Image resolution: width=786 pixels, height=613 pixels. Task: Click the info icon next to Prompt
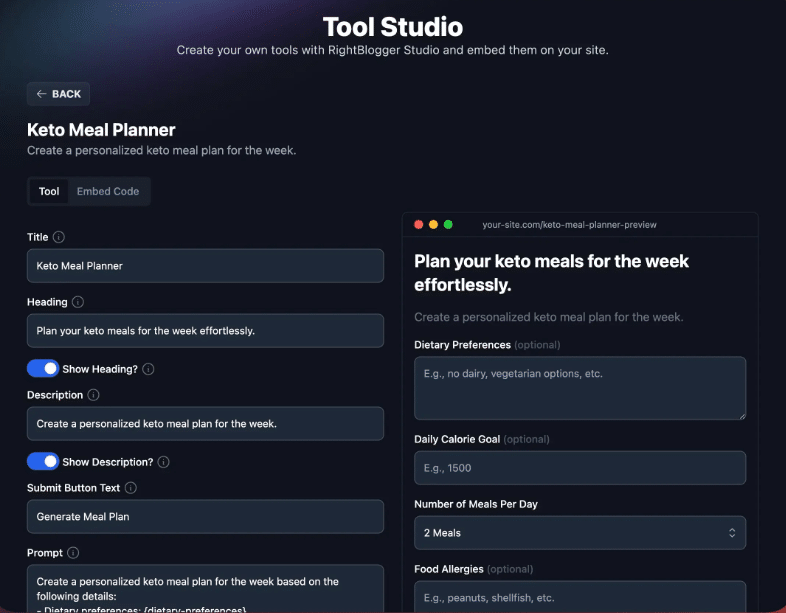point(73,553)
